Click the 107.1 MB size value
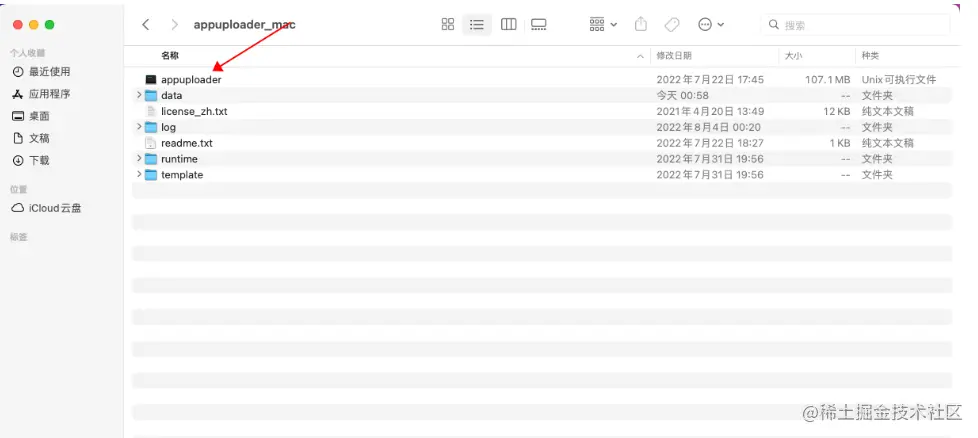Viewport: 978px width, 438px height. pyautogui.click(x=828, y=80)
